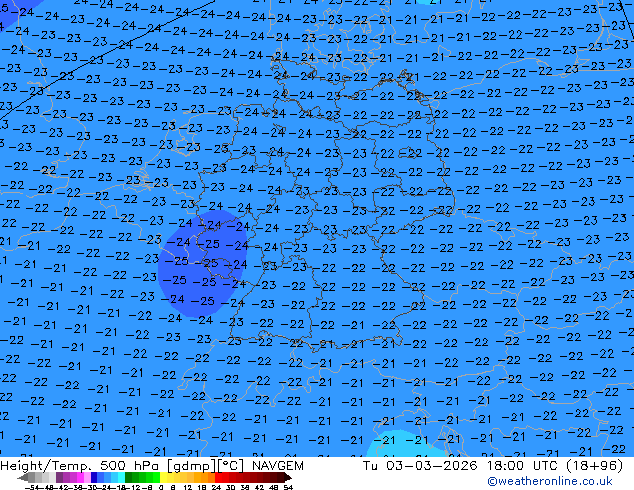Screen dimensions: 634x490
Task: Click the 54 label on the color scale
Action: pyautogui.click(x=288, y=488)
